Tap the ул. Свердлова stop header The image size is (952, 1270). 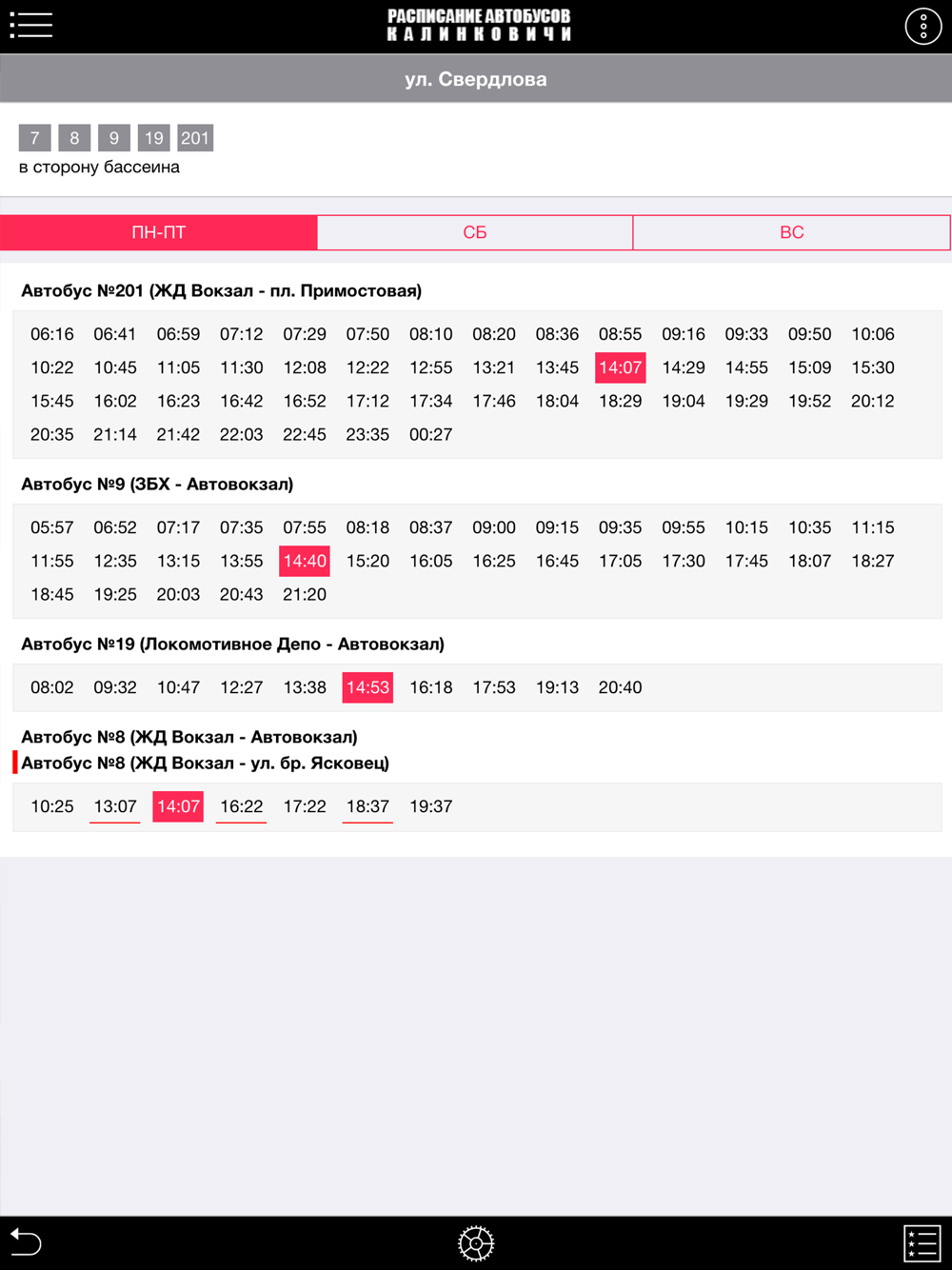click(x=476, y=79)
